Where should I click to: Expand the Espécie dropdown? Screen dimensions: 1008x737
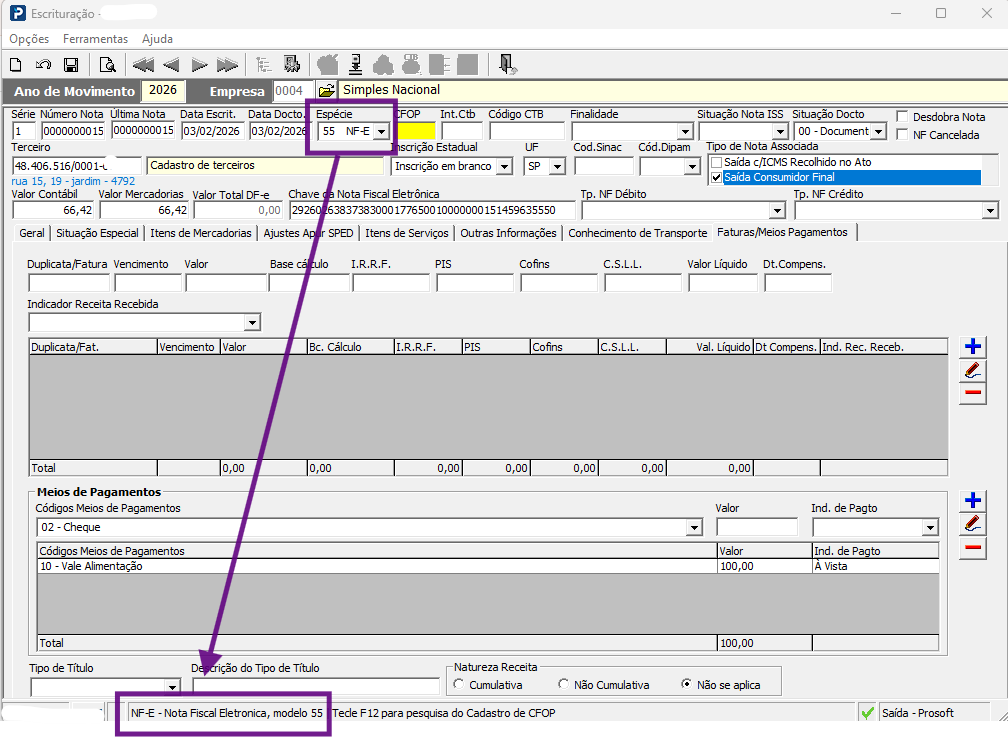pos(381,132)
